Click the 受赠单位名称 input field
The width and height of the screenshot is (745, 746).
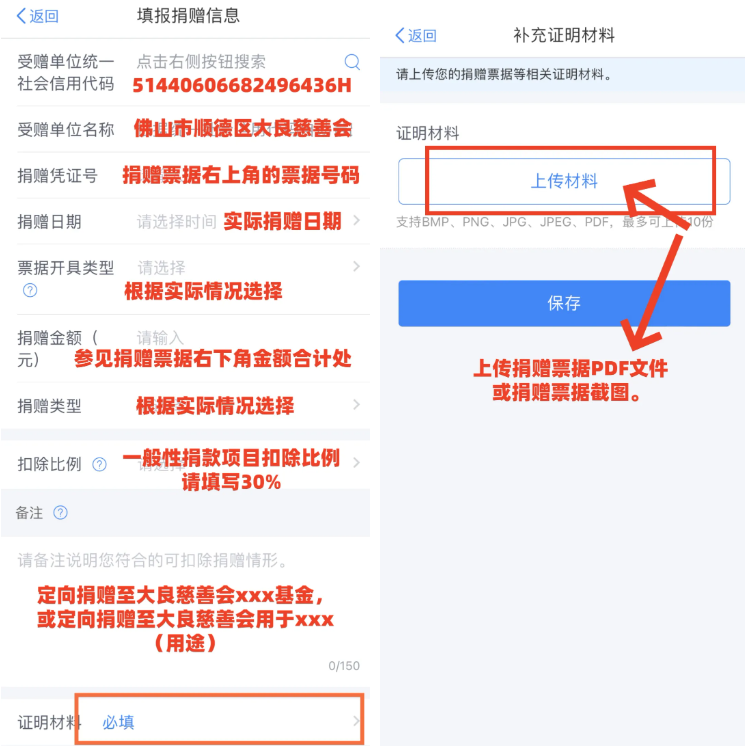(243, 129)
